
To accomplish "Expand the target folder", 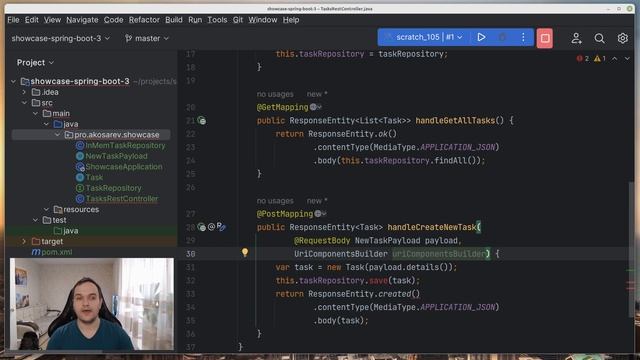I will [24, 241].
